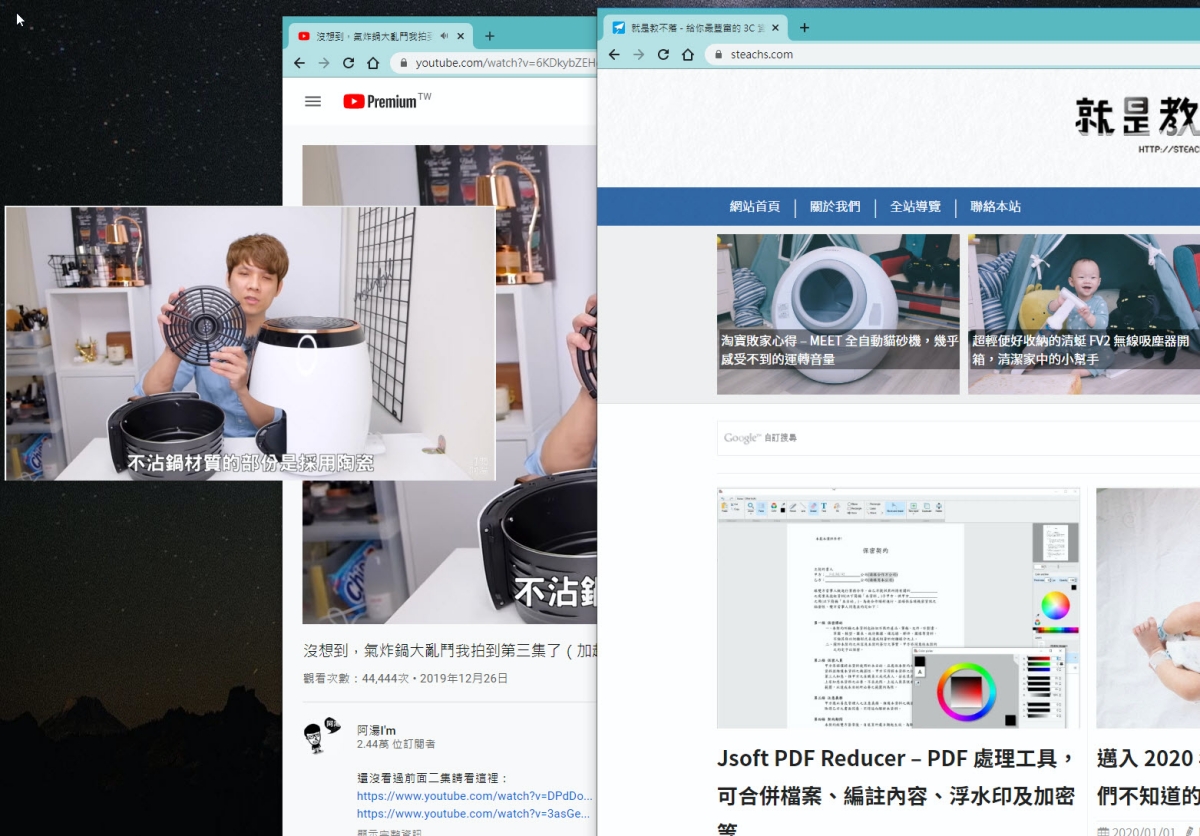Image resolution: width=1200 pixels, height=836 pixels.
Task: Open 聯絡本站 navigation item
Action: 995,207
